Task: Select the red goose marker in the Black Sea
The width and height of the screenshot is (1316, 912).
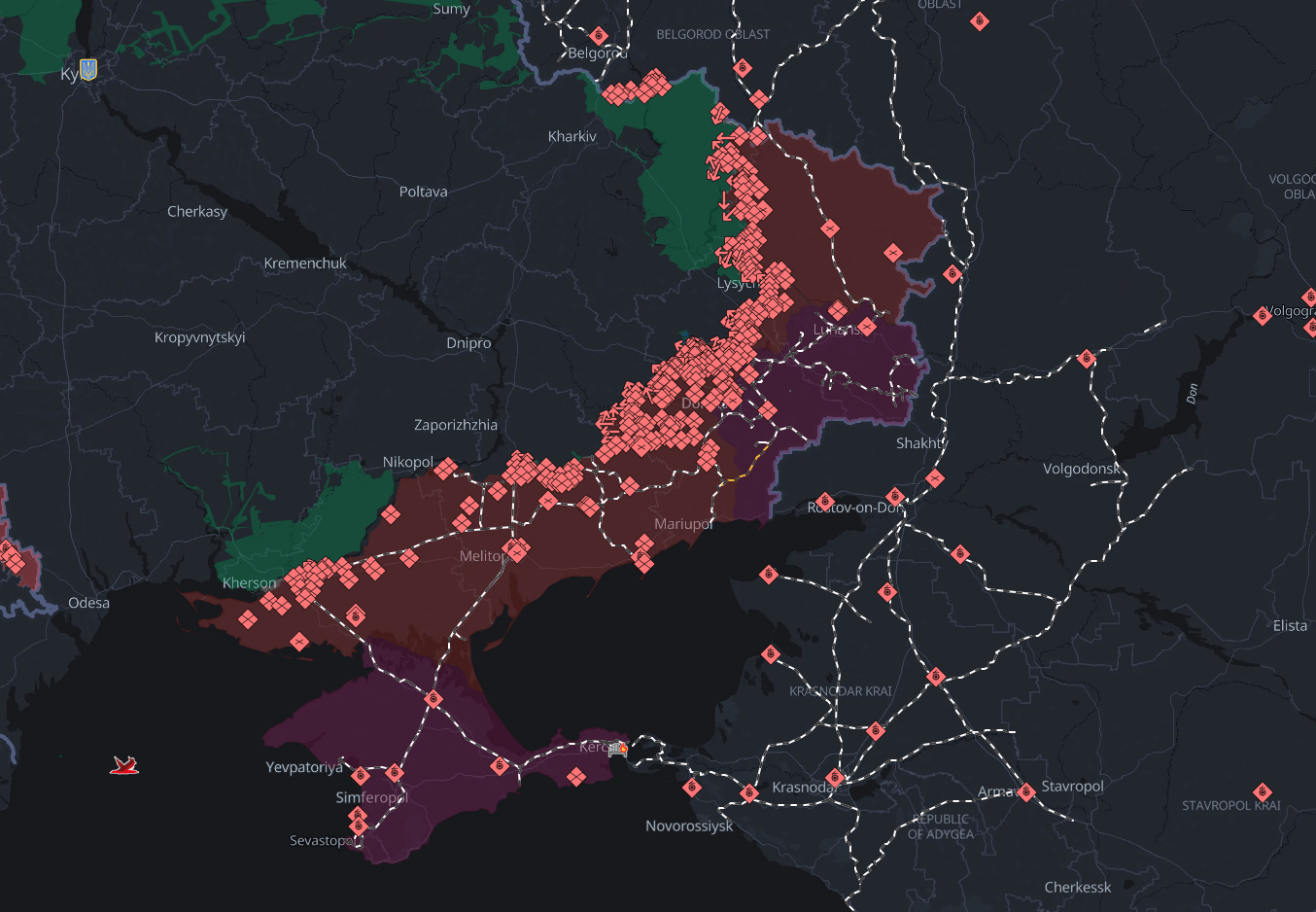Action: tap(124, 765)
